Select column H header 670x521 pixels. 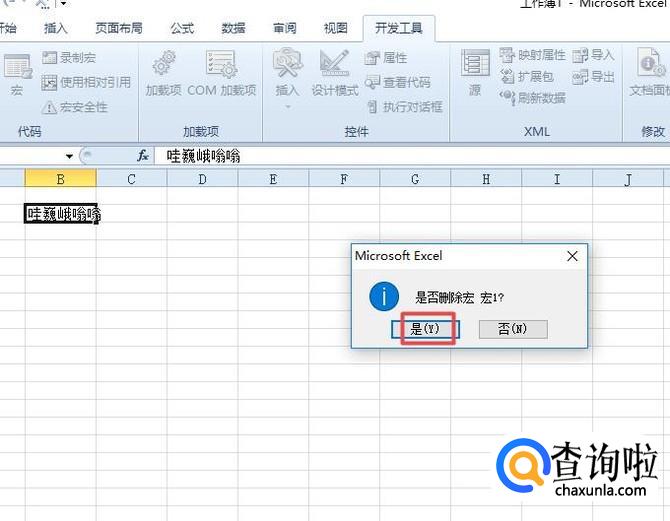coord(486,179)
